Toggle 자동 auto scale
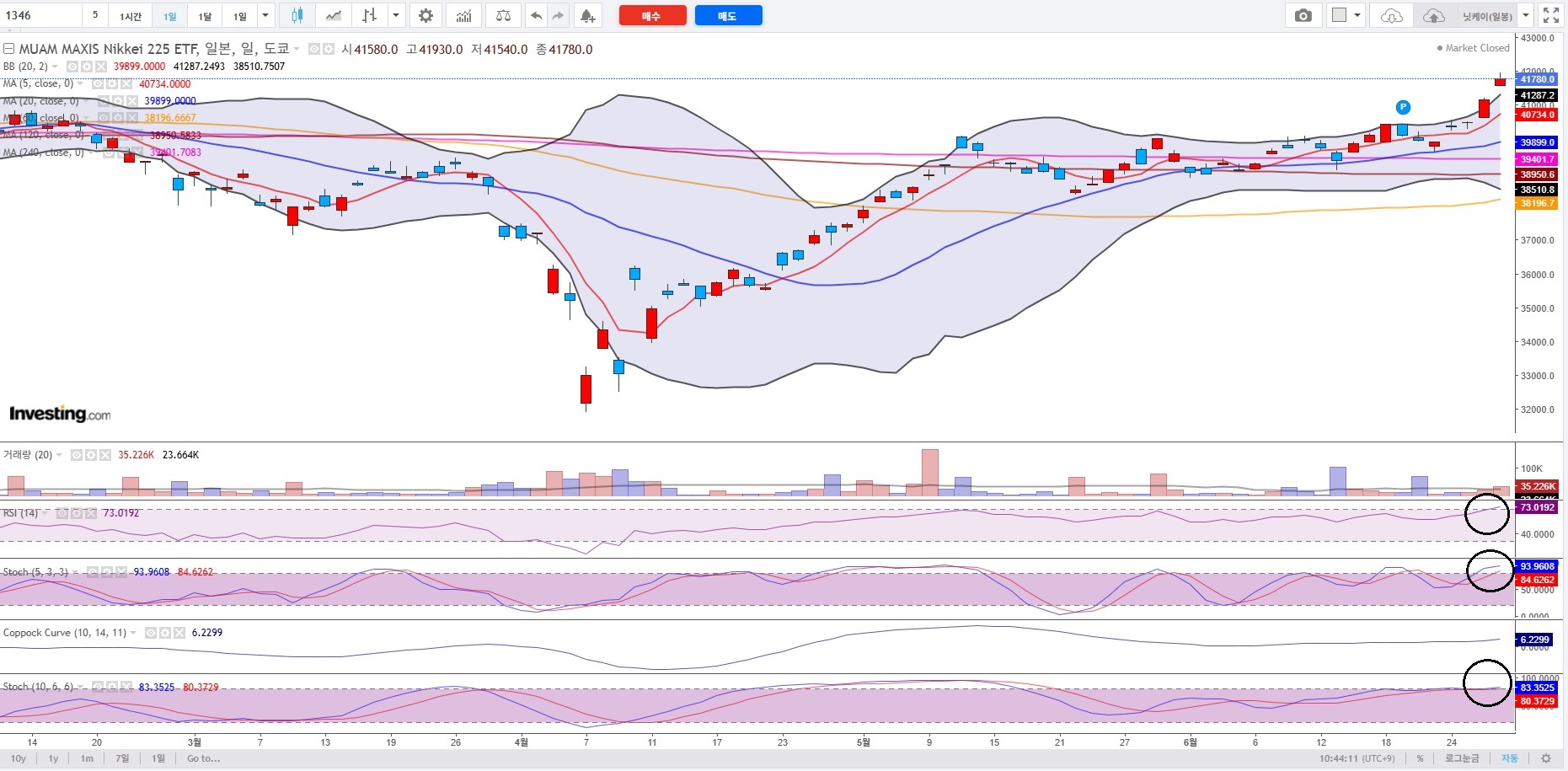The width and height of the screenshot is (1568, 771). (x=1510, y=758)
